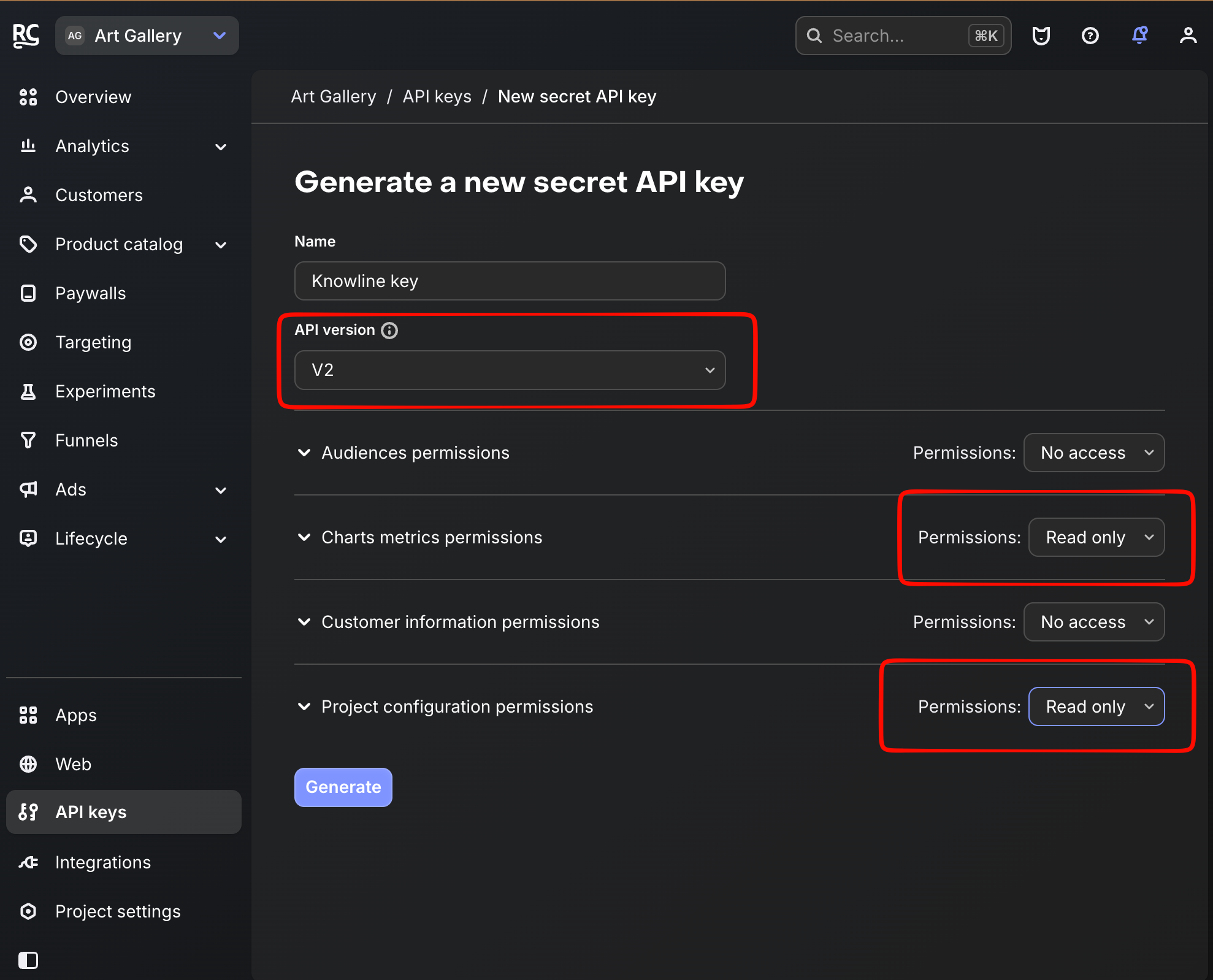Click the New secret API key breadcrumb
The width and height of the screenshot is (1213, 980).
tap(577, 96)
